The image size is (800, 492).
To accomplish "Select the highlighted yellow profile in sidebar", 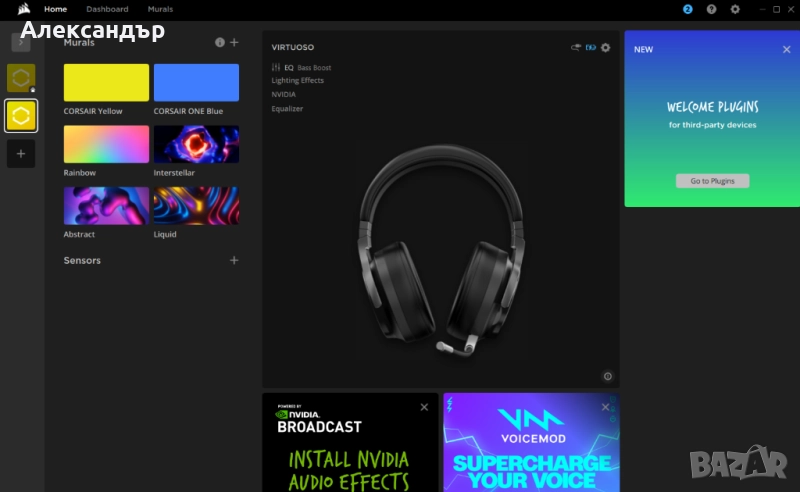I will click(21, 116).
